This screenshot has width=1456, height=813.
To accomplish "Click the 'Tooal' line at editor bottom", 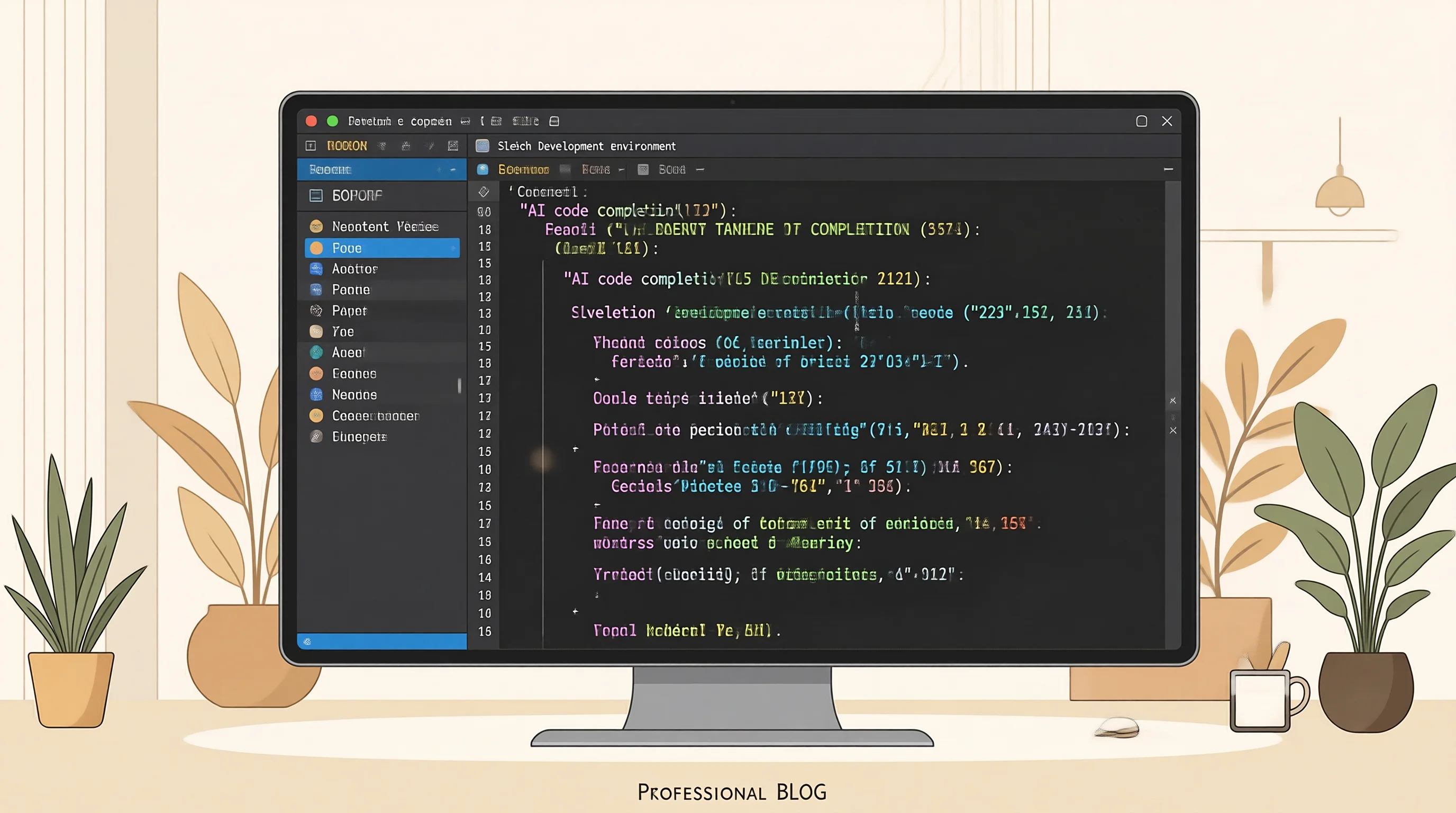I will (x=686, y=630).
